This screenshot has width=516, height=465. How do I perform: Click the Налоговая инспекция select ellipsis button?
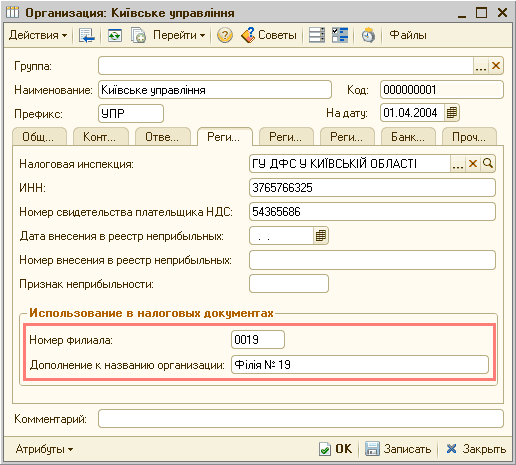tap(458, 164)
